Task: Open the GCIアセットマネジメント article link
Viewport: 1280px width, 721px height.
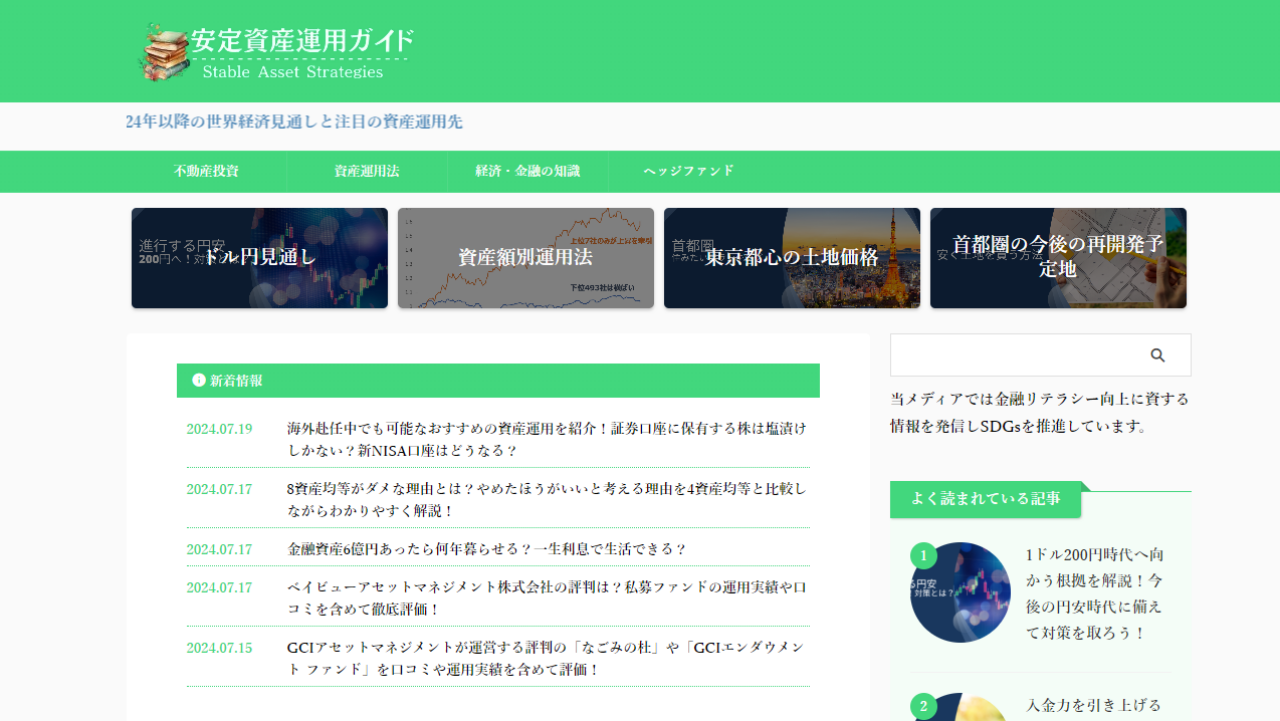Action: click(546, 658)
